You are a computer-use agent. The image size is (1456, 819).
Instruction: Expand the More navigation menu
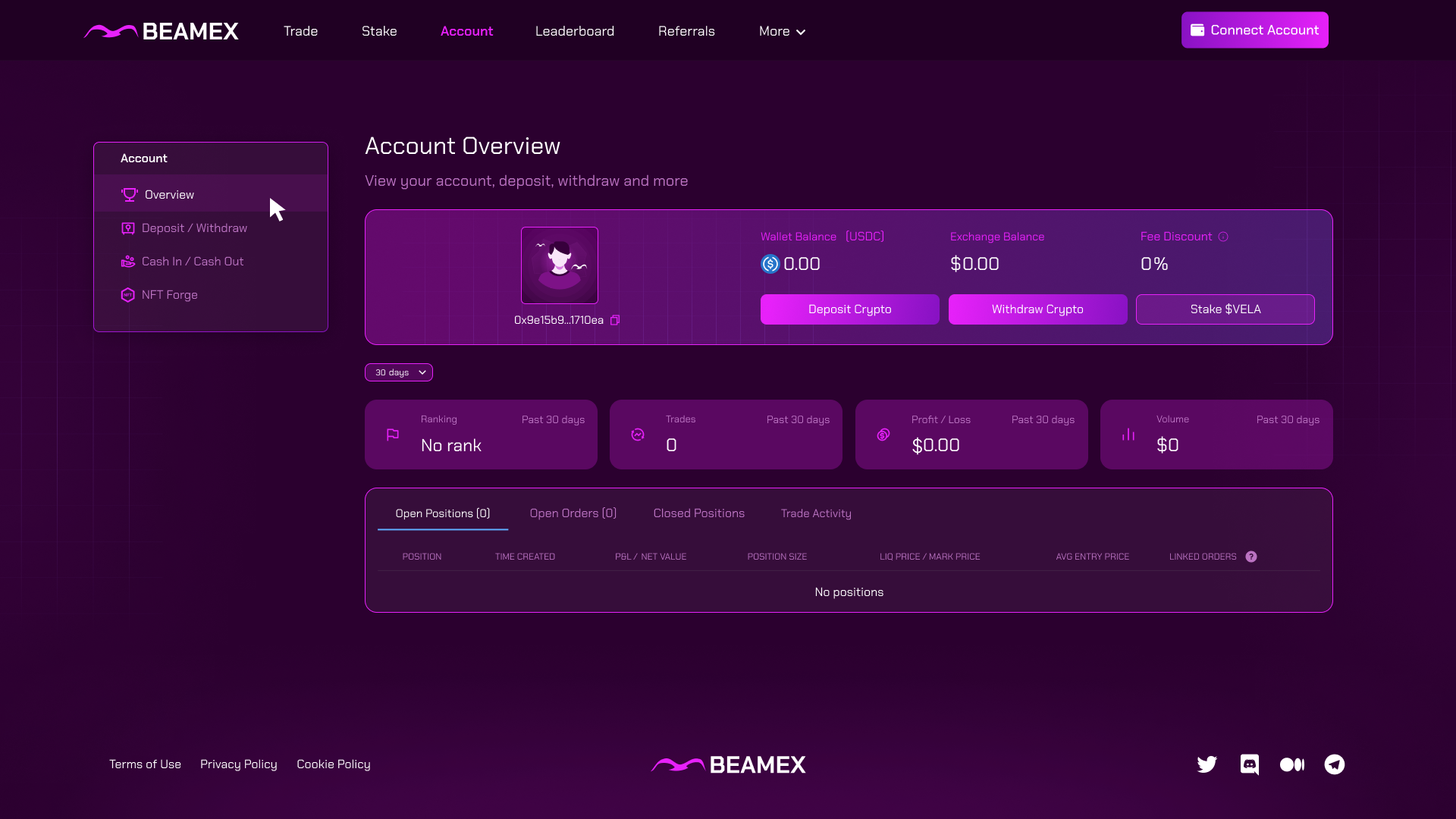(782, 31)
